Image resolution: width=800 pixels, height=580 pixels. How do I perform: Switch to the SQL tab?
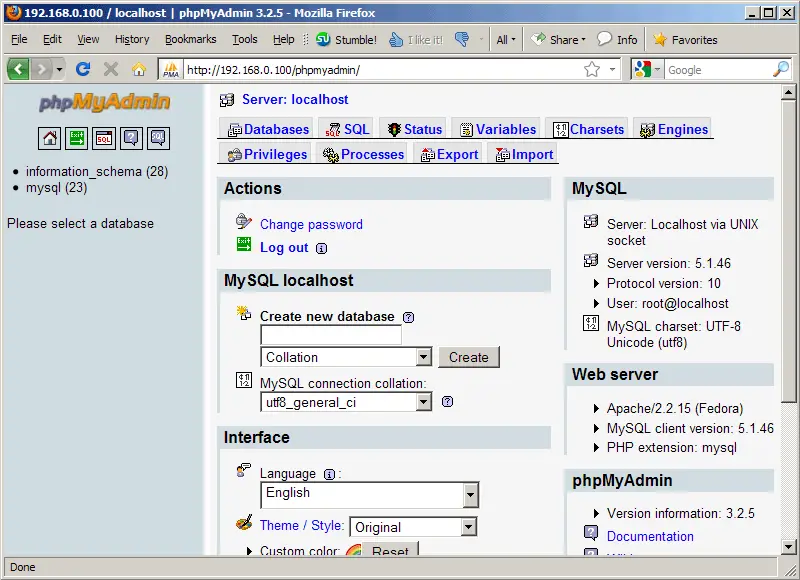point(347,130)
